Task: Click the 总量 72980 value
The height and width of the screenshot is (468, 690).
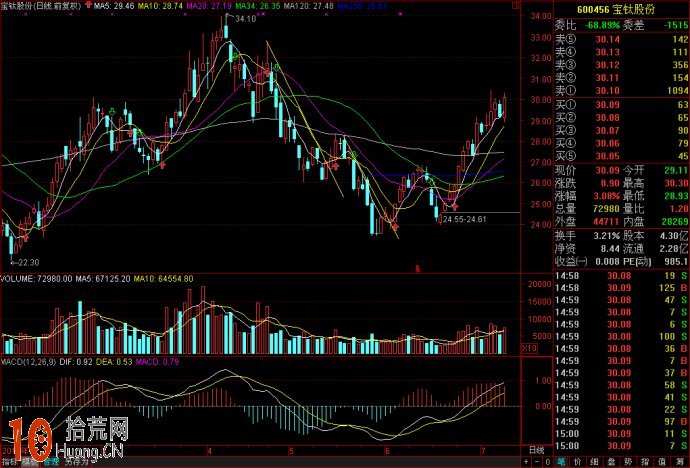Action: (x=606, y=208)
